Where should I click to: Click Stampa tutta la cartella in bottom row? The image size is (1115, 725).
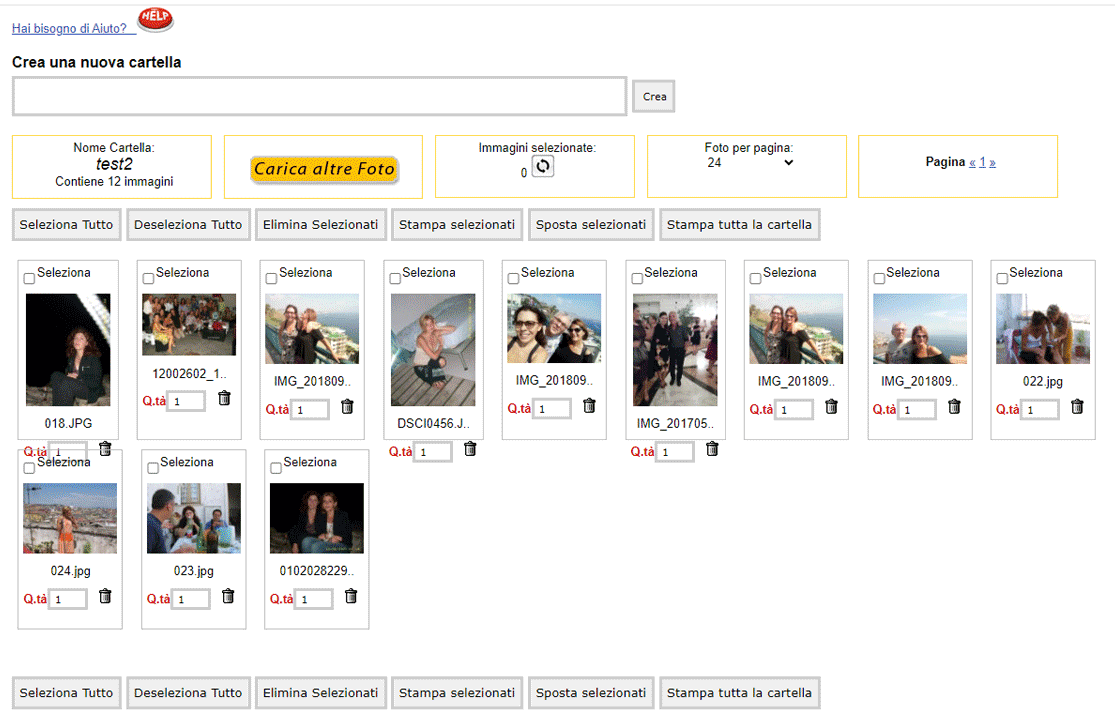tap(740, 693)
